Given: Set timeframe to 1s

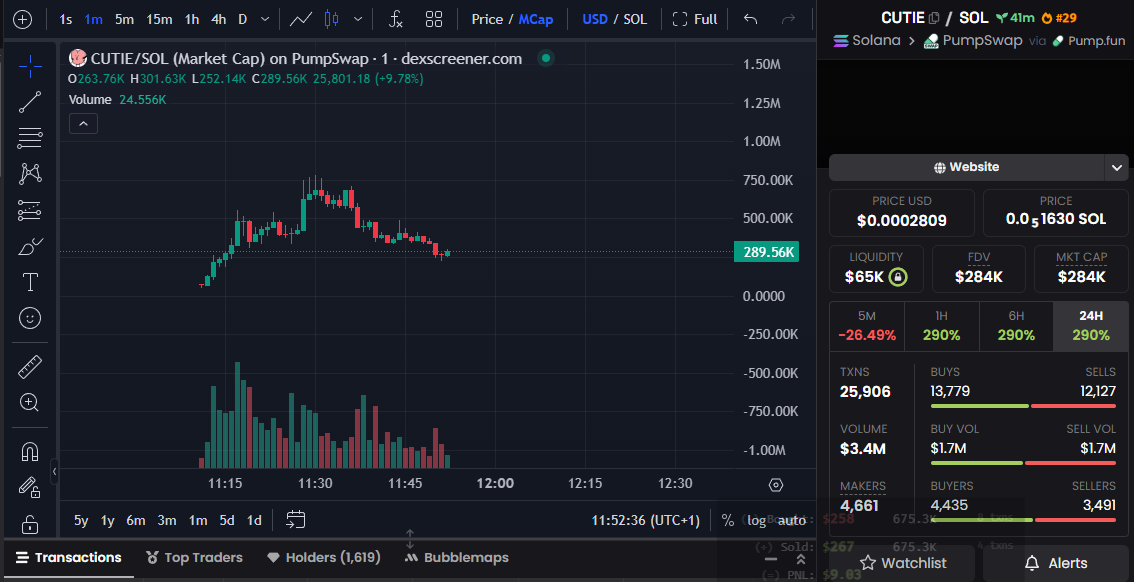Looking at the screenshot, I should pos(66,20).
